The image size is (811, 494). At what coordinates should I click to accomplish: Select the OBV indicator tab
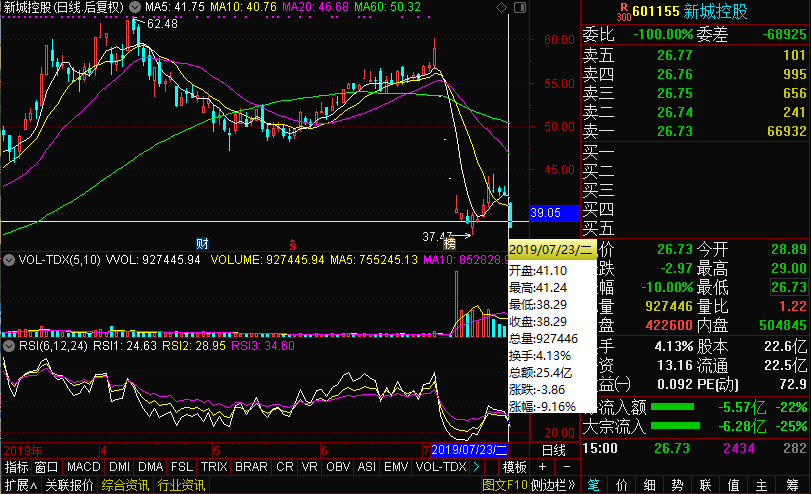340,467
